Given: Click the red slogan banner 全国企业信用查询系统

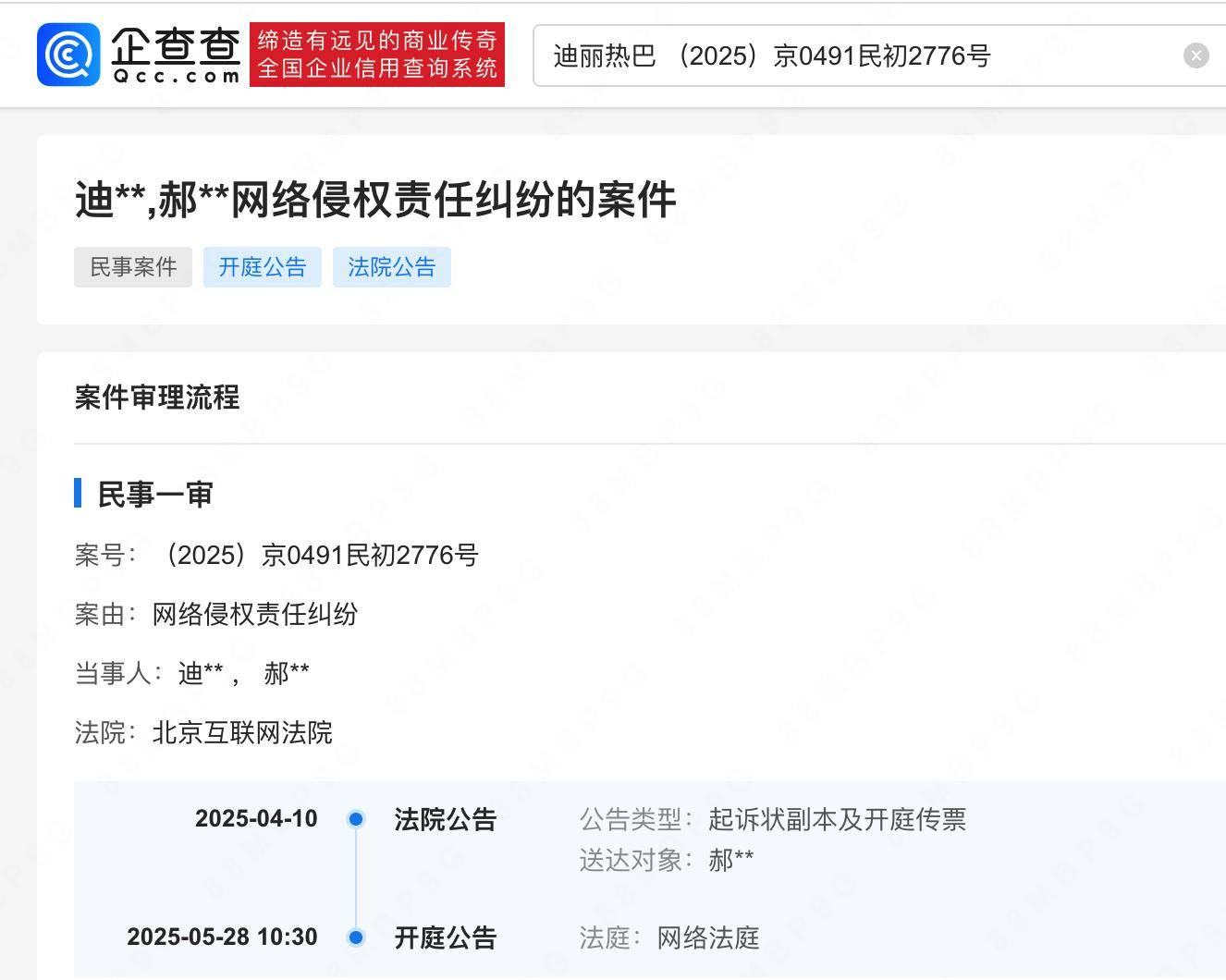Looking at the screenshot, I should [x=377, y=55].
